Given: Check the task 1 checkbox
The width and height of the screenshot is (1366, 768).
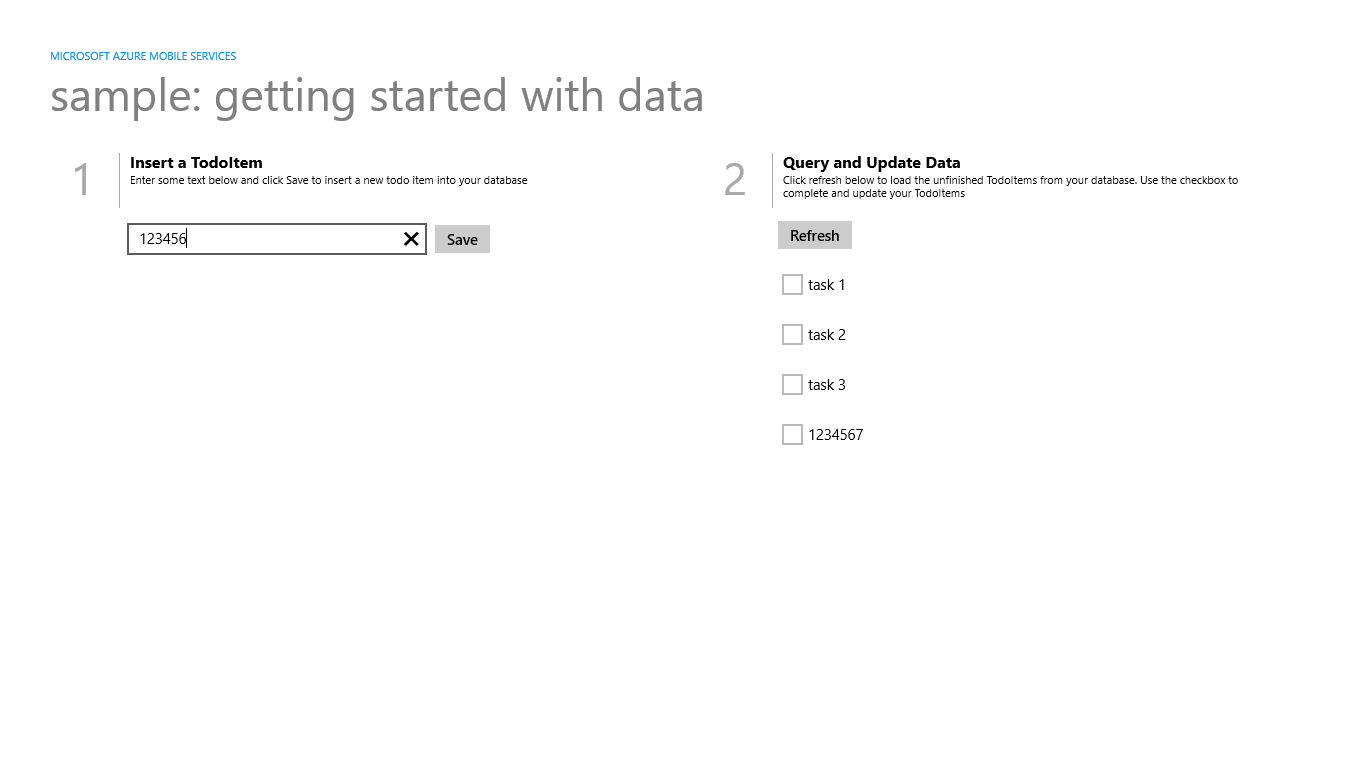Looking at the screenshot, I should (x=792, y=285).
